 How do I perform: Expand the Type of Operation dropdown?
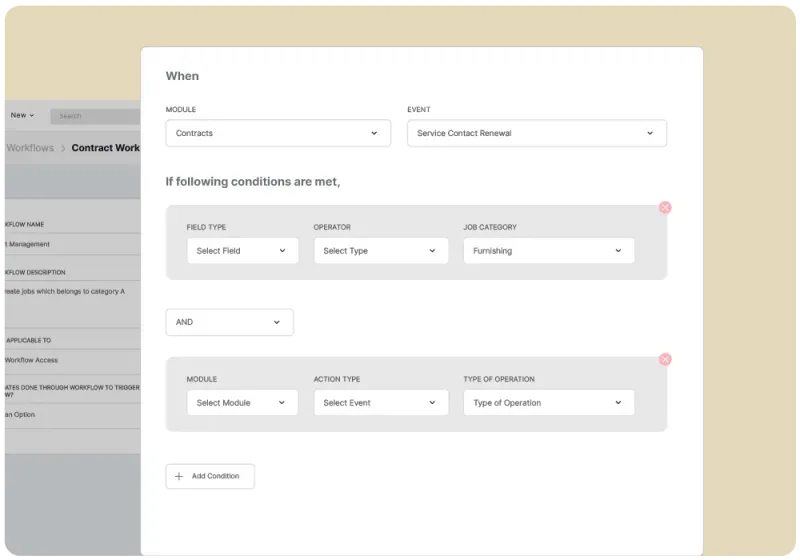[548, 403]
